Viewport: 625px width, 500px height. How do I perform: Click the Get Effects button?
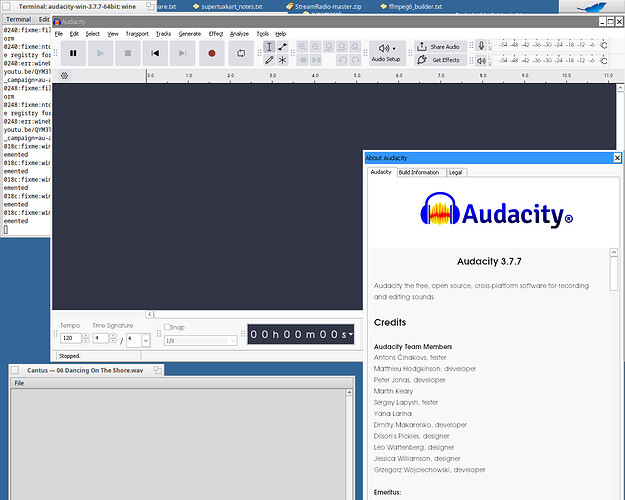pos(440,60)
